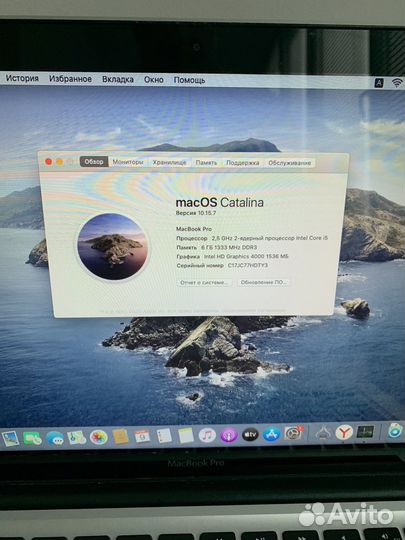405x540 pixels.
Task: Launch Yandex Browser from the Dock
Action: (344, 432)
